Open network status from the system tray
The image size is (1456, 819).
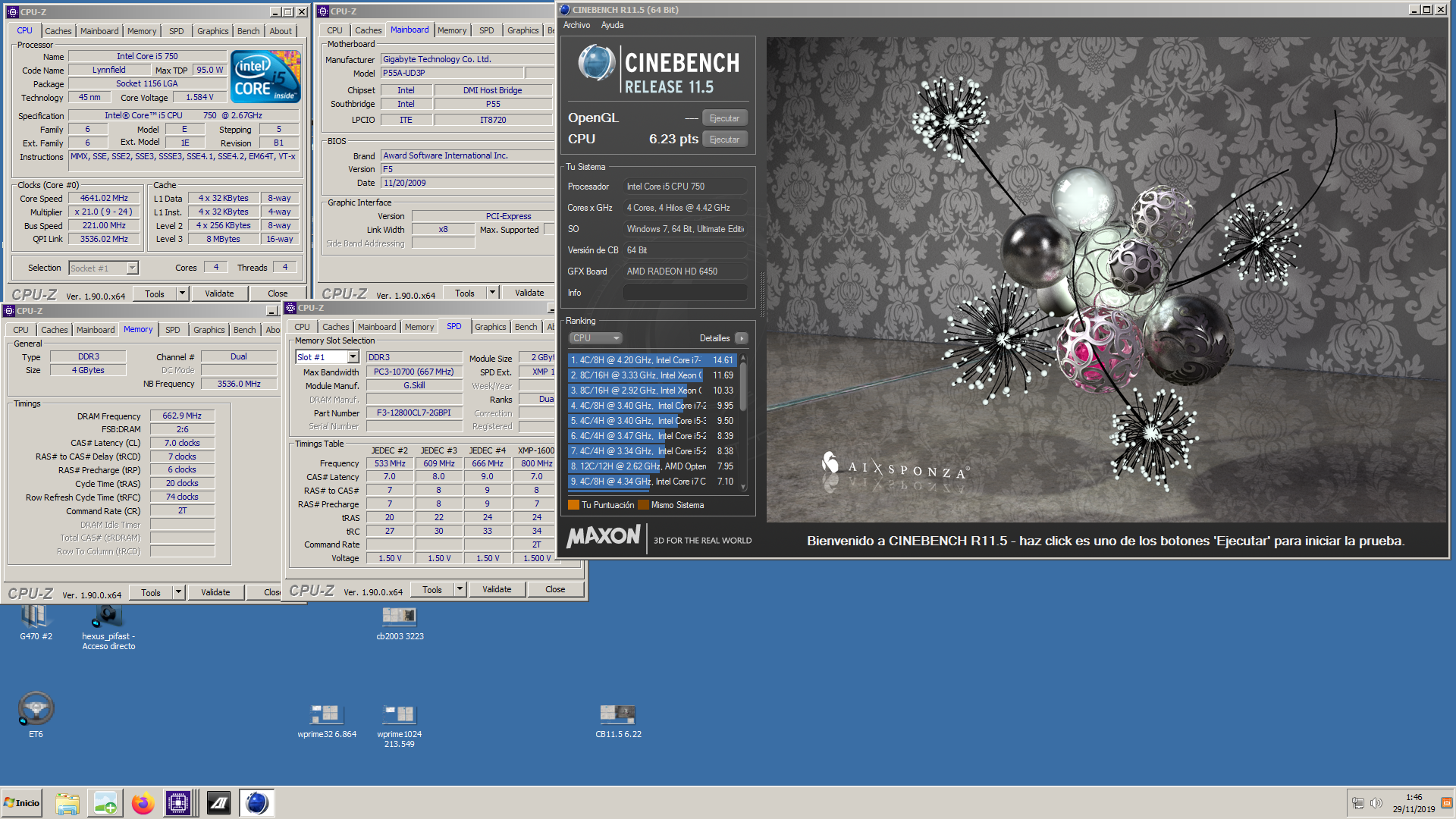click(x=1357, y=803)
